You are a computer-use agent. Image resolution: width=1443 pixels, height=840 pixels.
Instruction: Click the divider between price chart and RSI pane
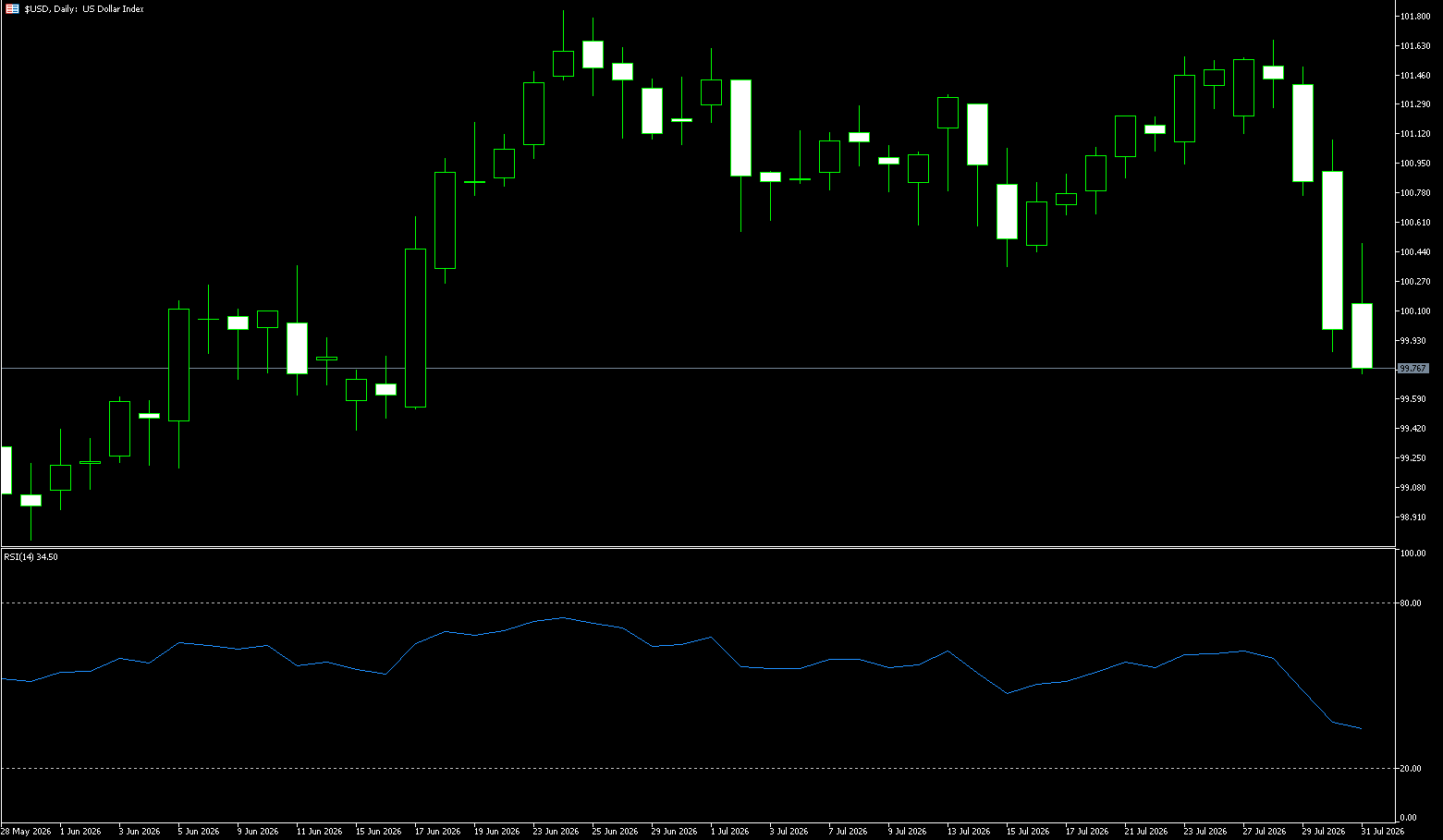coord(698,548)
